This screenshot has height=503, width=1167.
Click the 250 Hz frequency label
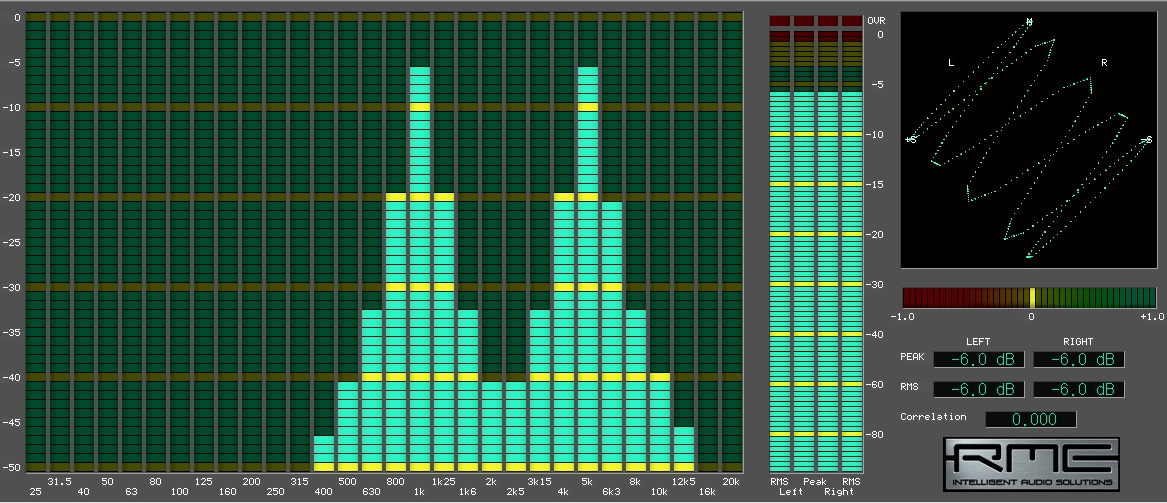pyautogui.click(x=275, y=492)
